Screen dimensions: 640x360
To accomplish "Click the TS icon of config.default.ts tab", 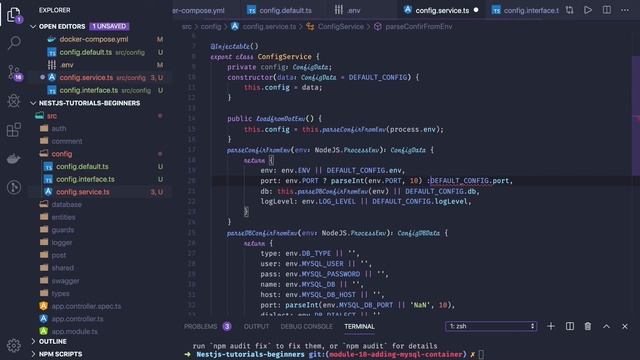I will click(x=251, y=10).
